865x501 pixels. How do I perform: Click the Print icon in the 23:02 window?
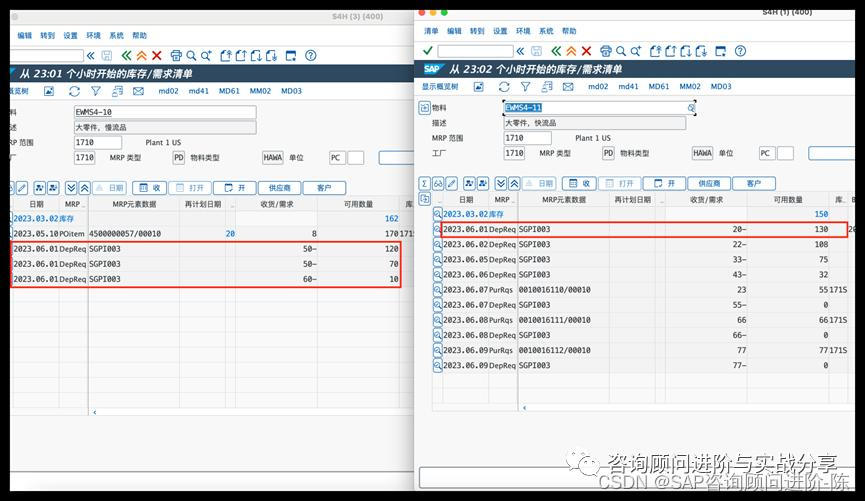pos(606,51)
